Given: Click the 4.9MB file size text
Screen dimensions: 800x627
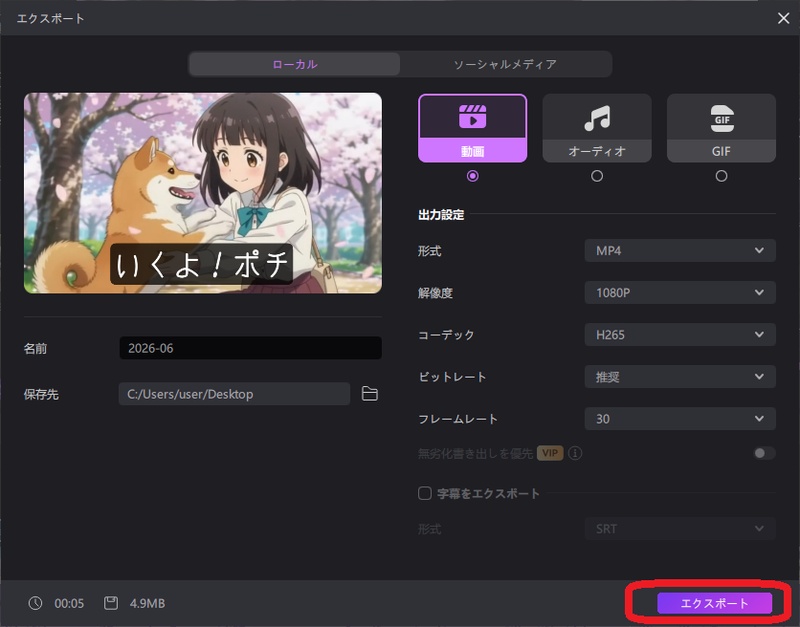Looking at the screenshot, I should coord(147,604).
